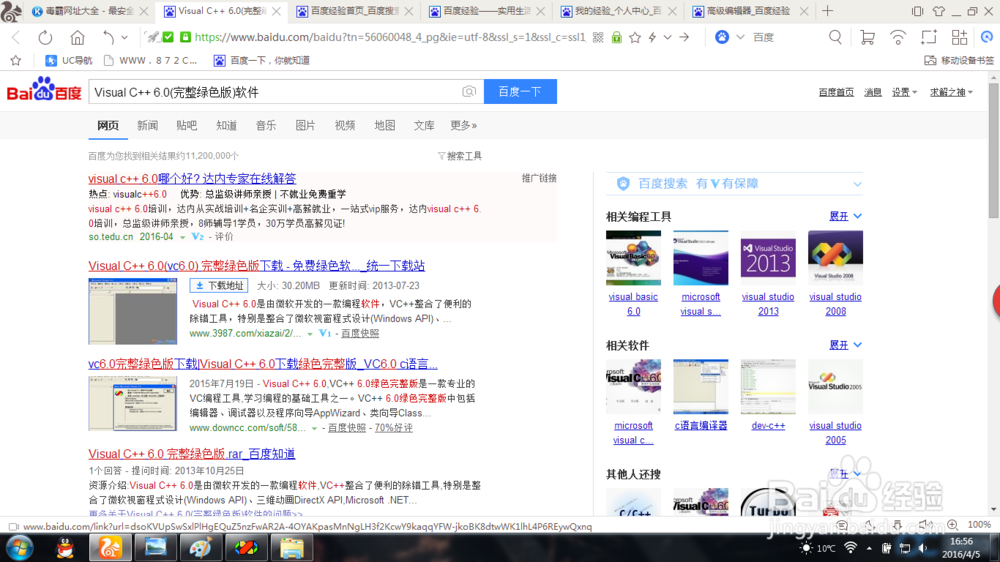This screenshot has width=1000, height=562.
Task: Open the search magnifier icon in toolbar
Action: click(835, 38)
